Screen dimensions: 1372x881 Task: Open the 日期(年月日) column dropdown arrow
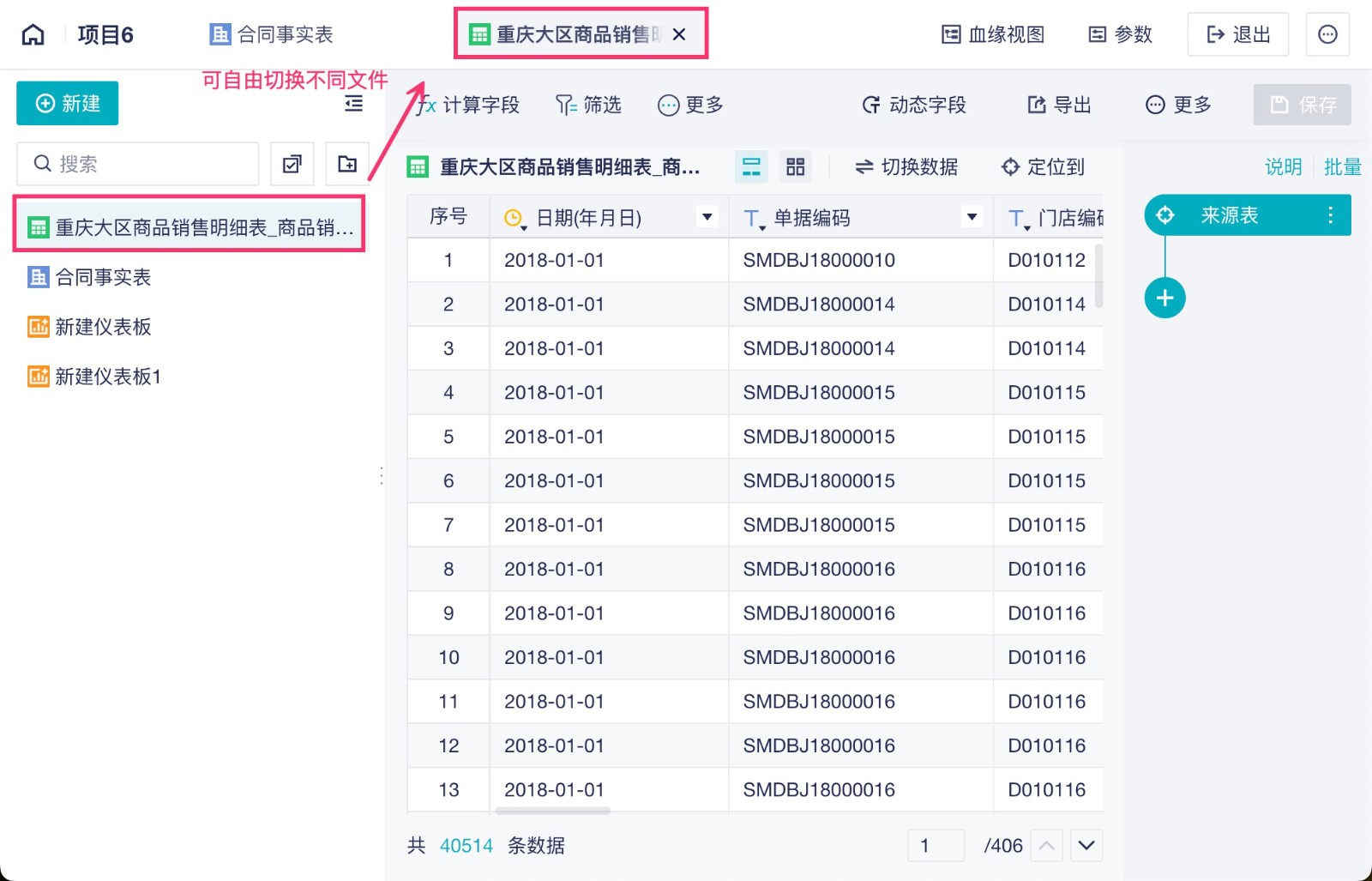coord(707,217)
